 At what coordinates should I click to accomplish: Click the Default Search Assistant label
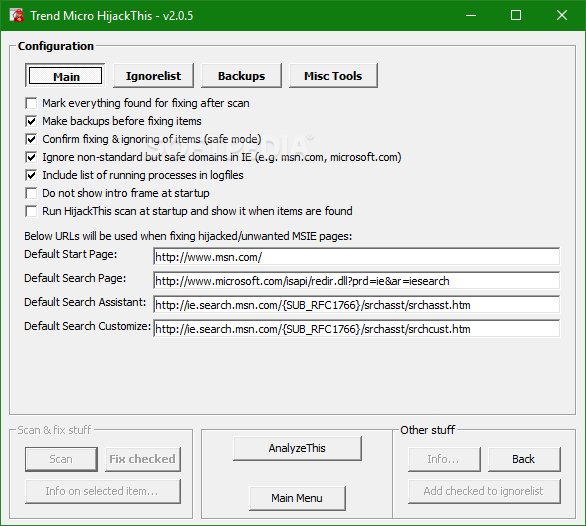[x=85, y=302]
